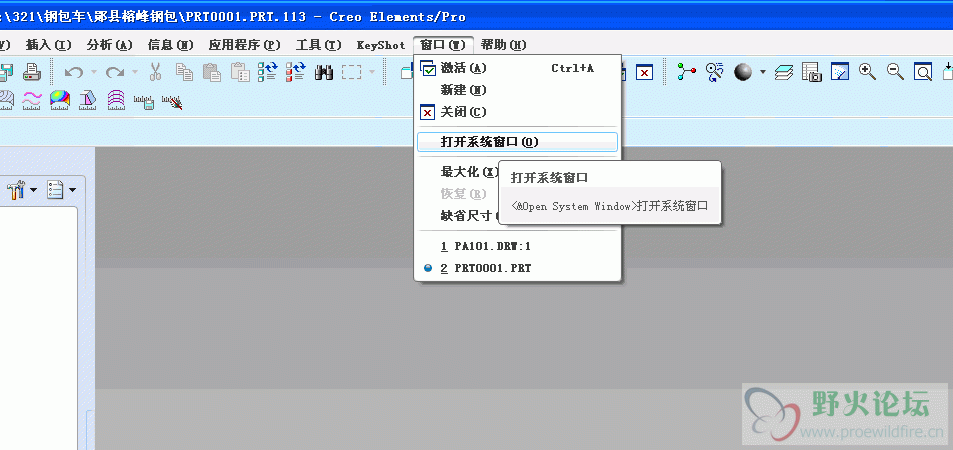Screen dimensions: 953x450
Task: Click the Regeneration Manager icon with red boxes
Action: (296, 72)
